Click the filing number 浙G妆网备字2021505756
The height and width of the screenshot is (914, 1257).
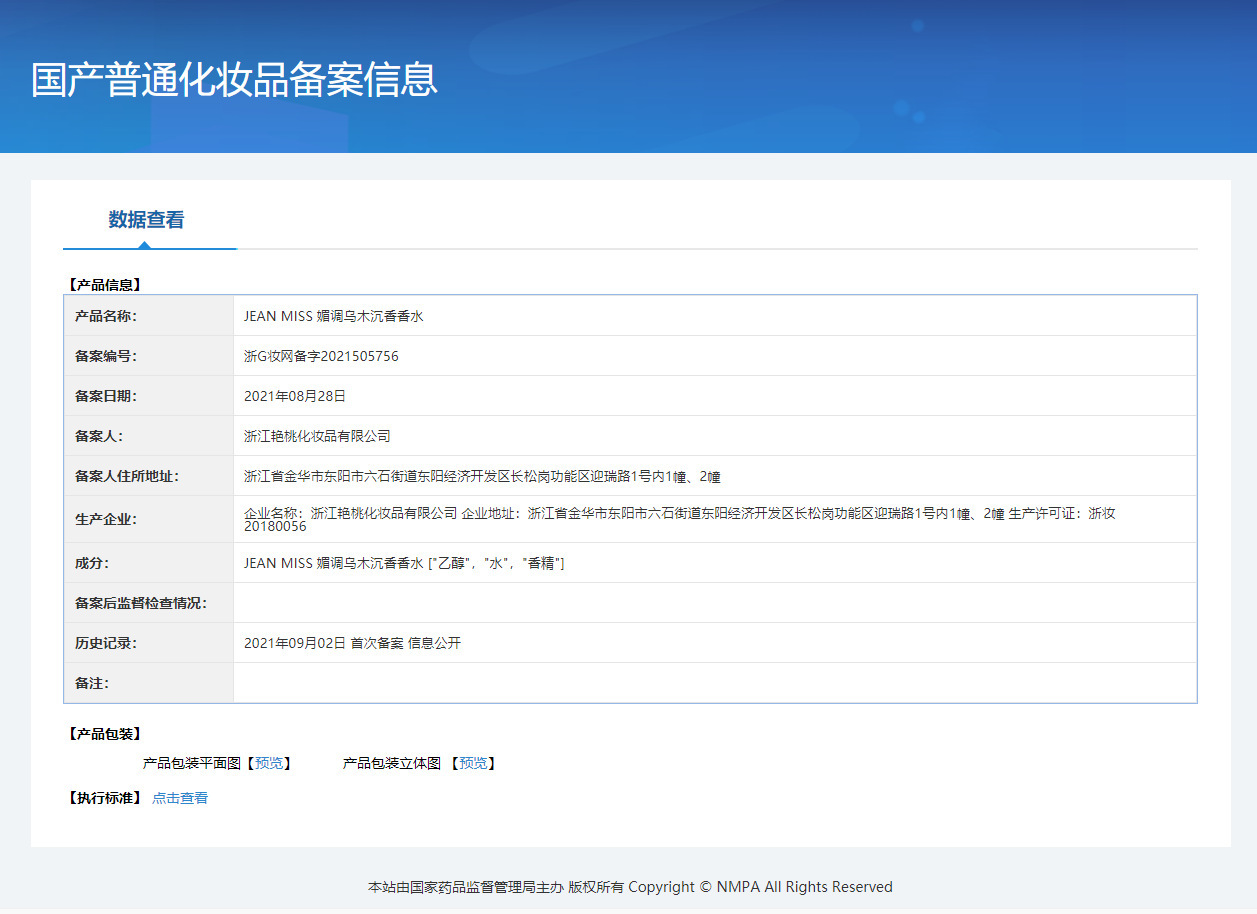[321, 356]
